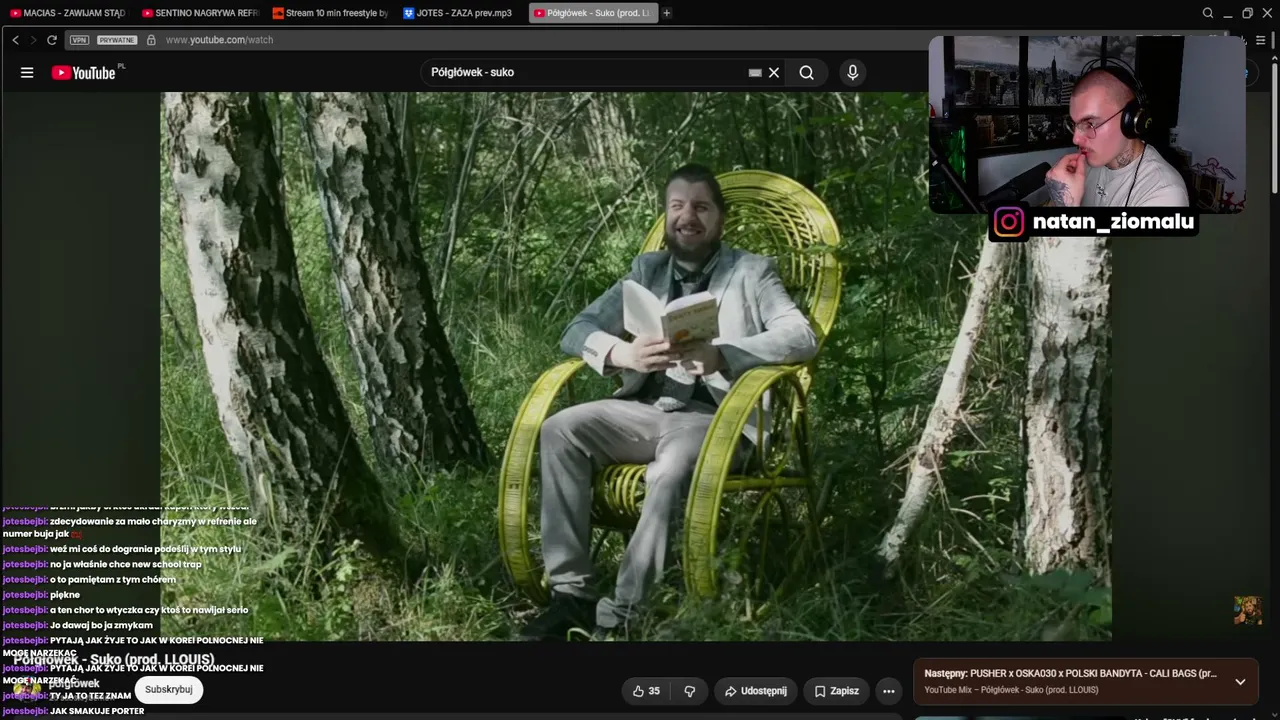Open the tab search magnifier in title bar
The width and height of the screenshot is (1280, 720).
(1208, 13)
